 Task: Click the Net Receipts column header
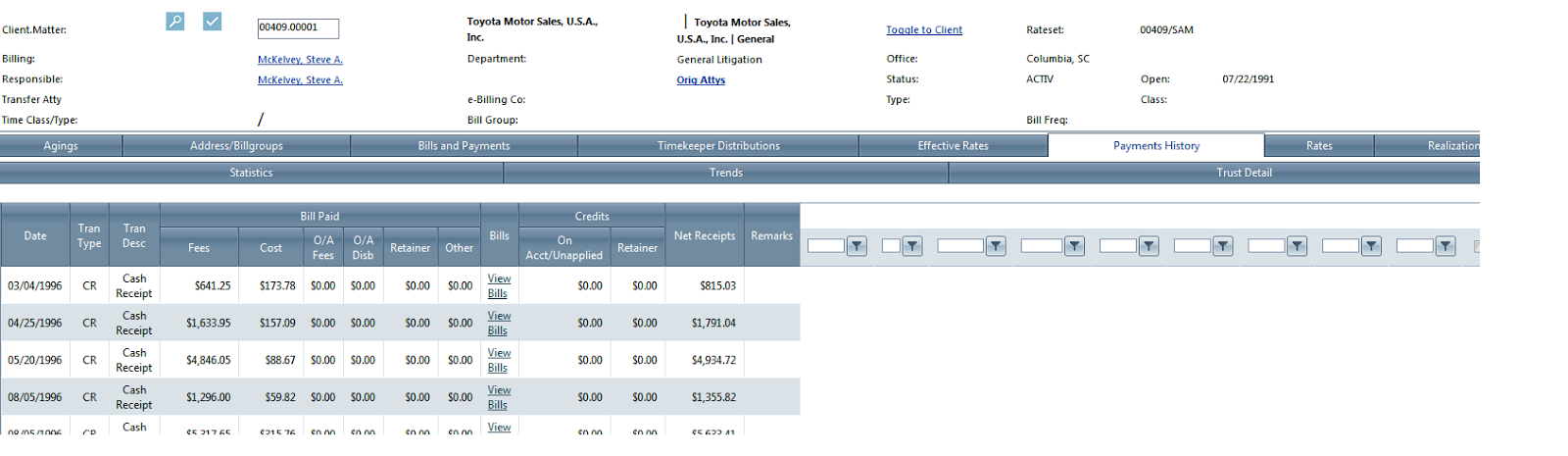click(x=705, y=236)
